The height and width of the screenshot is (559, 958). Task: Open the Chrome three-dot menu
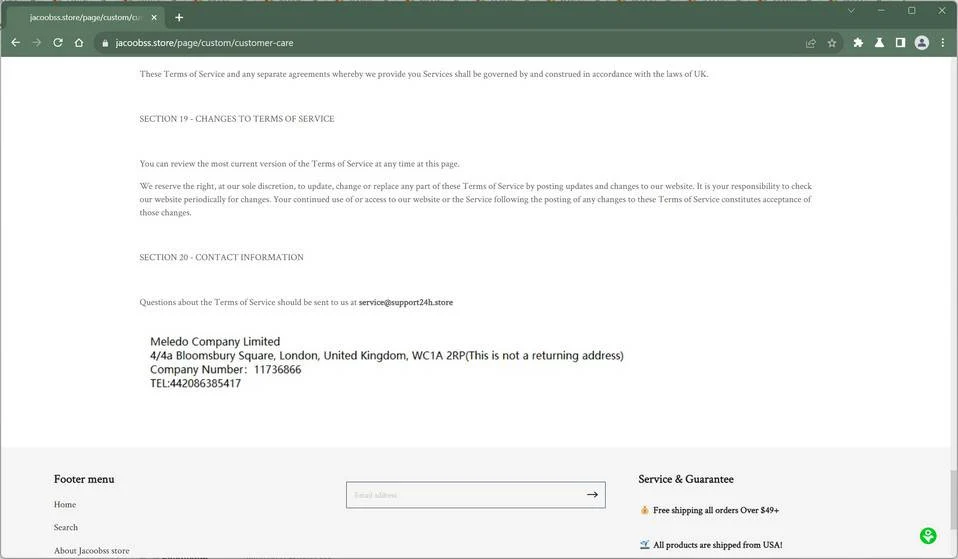click(x=943, y=43)
